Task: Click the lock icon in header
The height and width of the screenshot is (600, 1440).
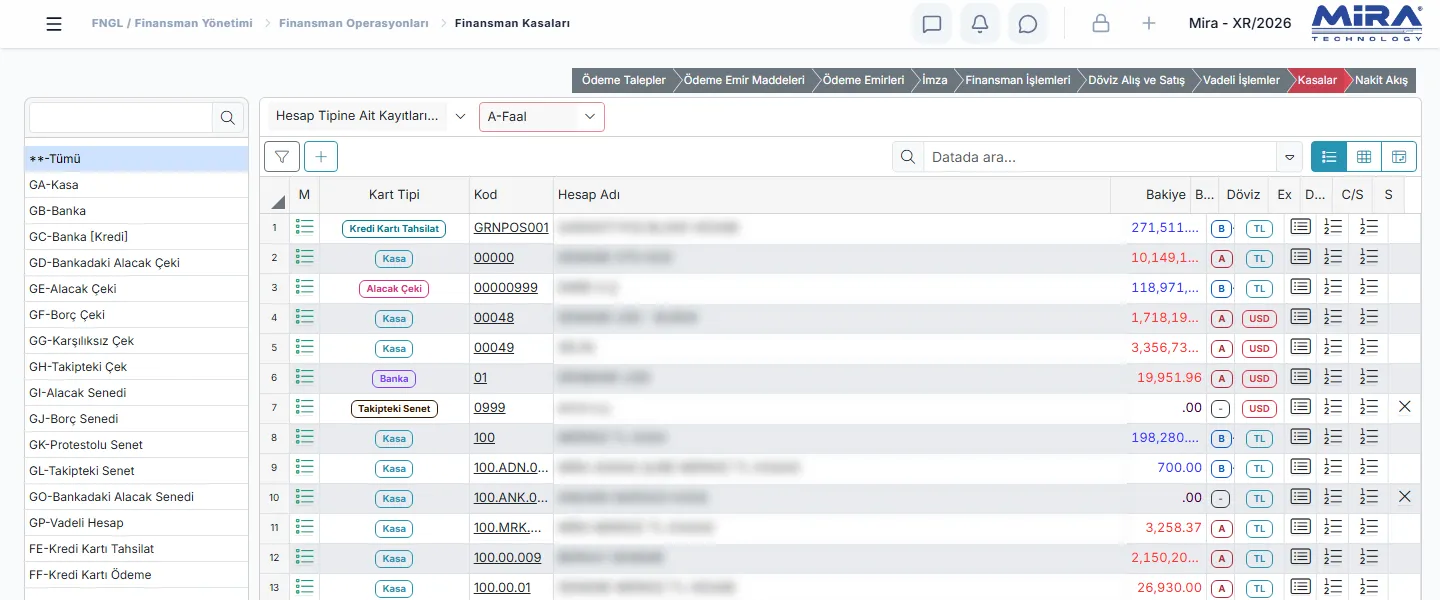Action: [1101, 24]
